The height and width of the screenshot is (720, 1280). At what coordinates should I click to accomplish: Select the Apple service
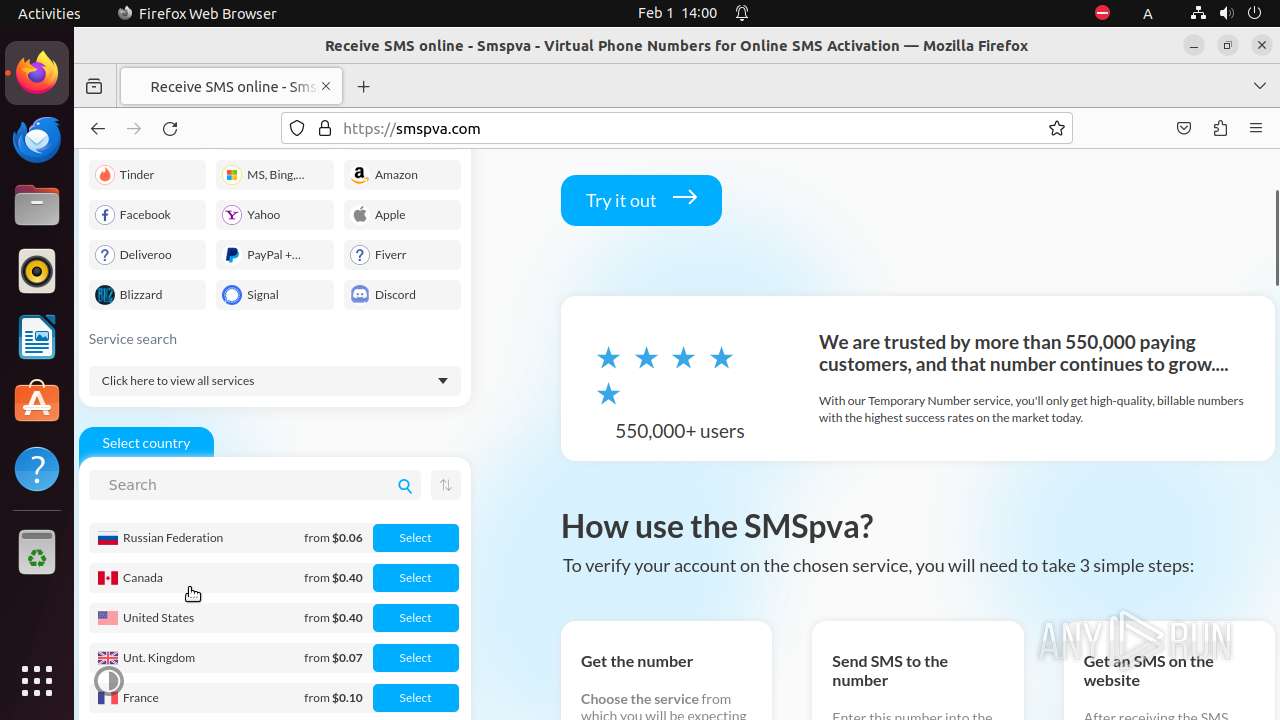point(403,215)
